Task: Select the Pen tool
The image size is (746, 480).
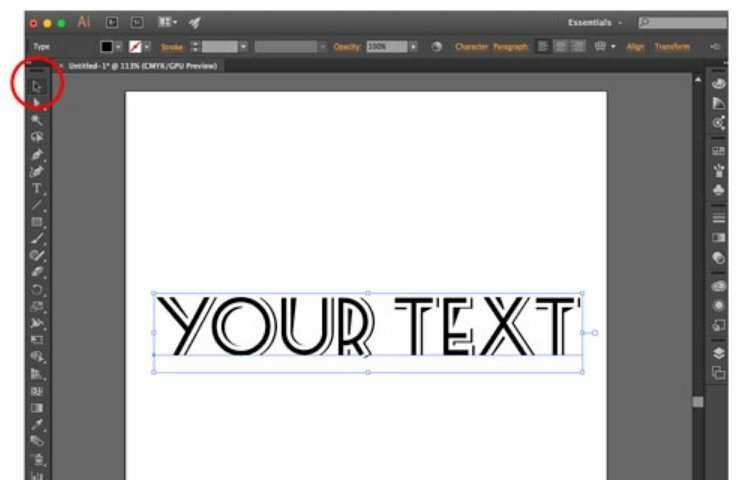Action: 37,154
